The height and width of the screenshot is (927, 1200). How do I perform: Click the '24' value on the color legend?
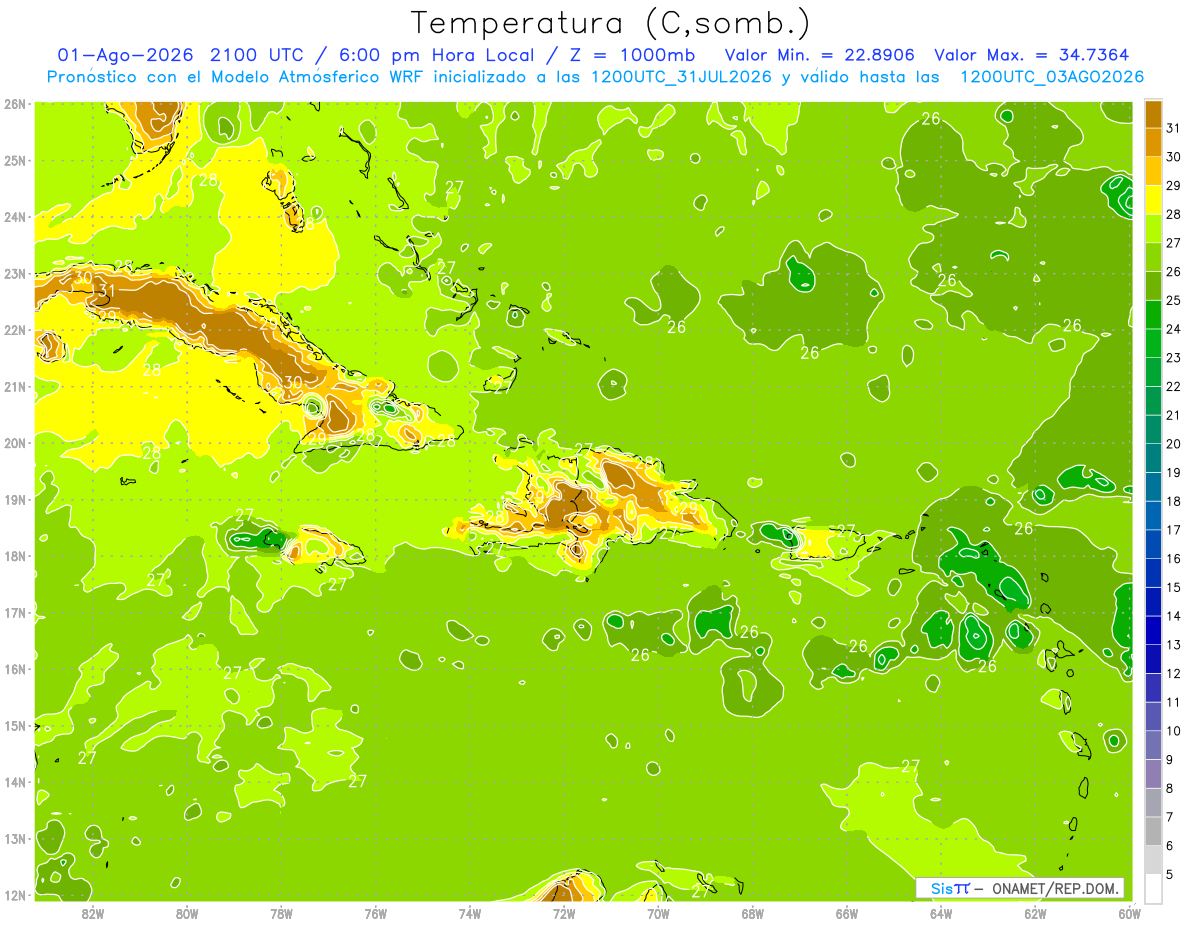coord(1174,329)
